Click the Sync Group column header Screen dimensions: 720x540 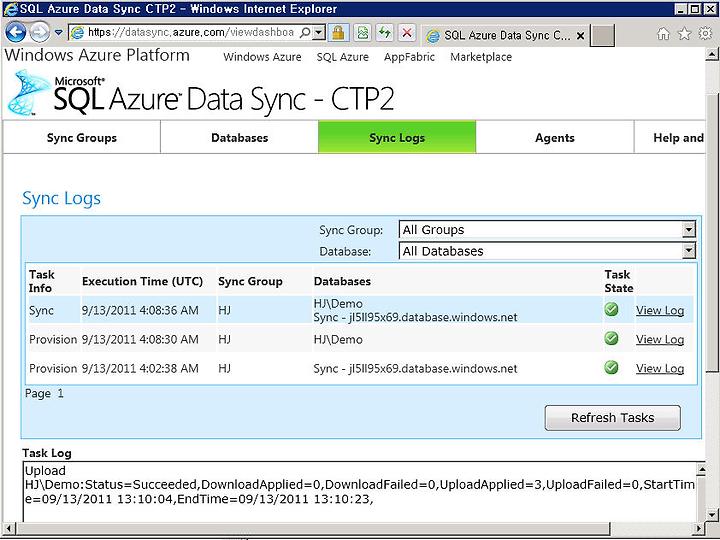point(250,281)
